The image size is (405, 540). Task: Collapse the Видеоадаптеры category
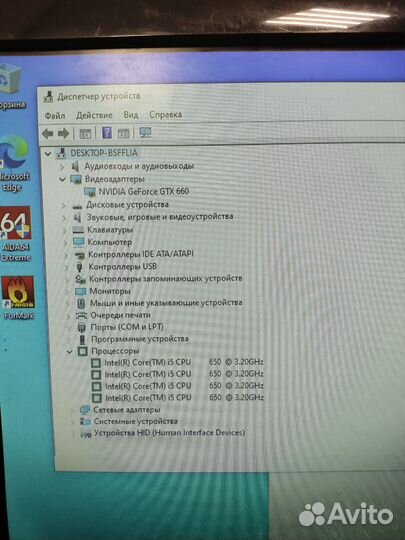[x=62, y=179]
